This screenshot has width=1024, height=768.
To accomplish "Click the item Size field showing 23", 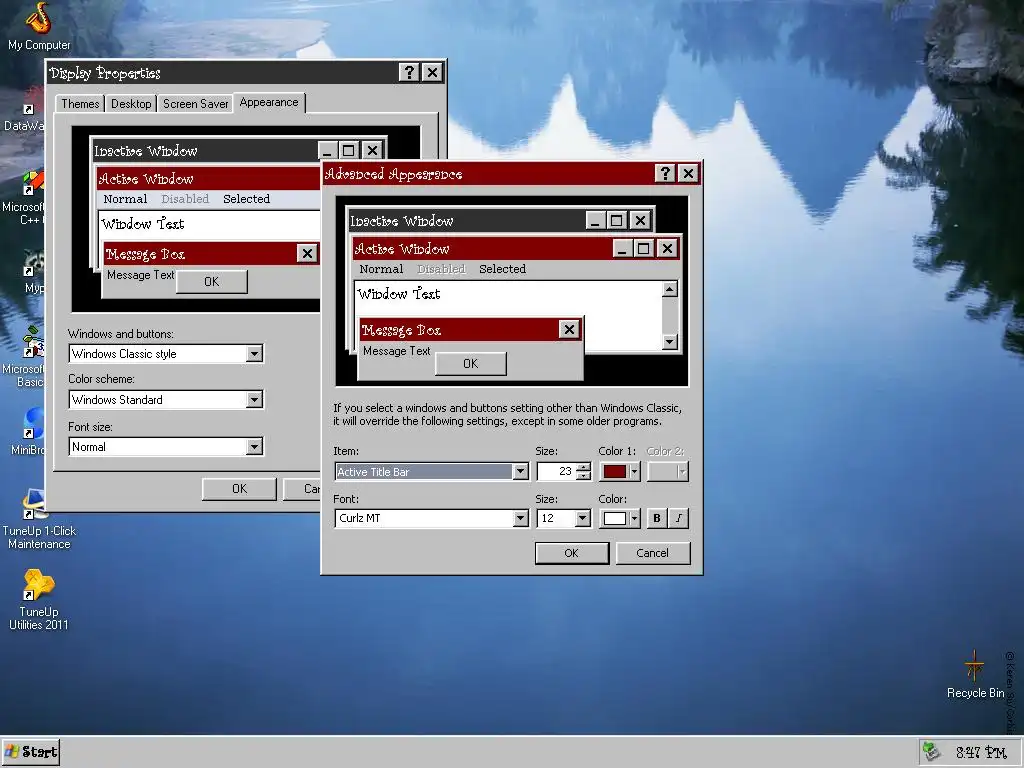I will click(556, 472).
